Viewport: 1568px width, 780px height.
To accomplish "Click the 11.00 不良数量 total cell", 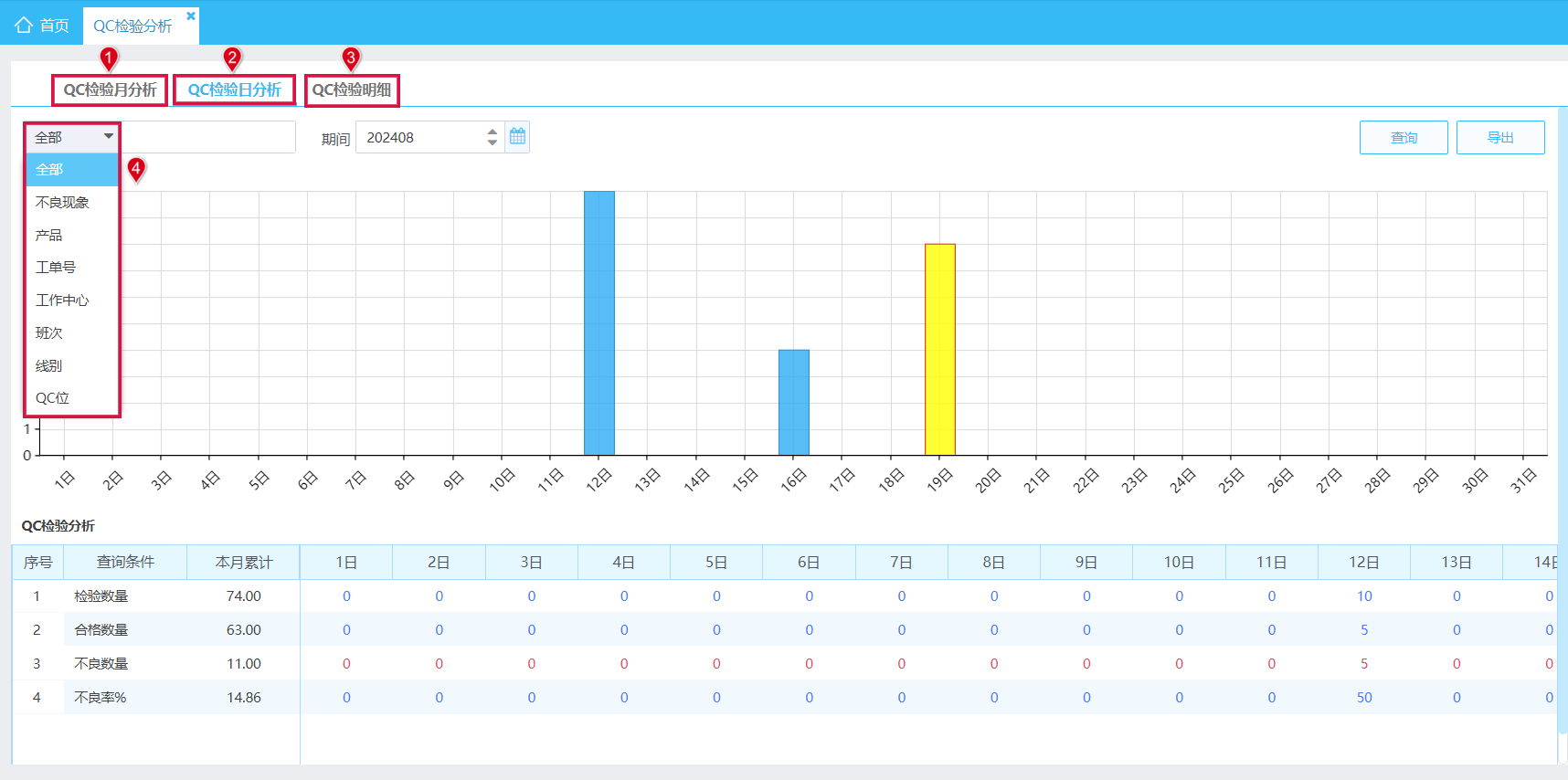I will point(244,664).
